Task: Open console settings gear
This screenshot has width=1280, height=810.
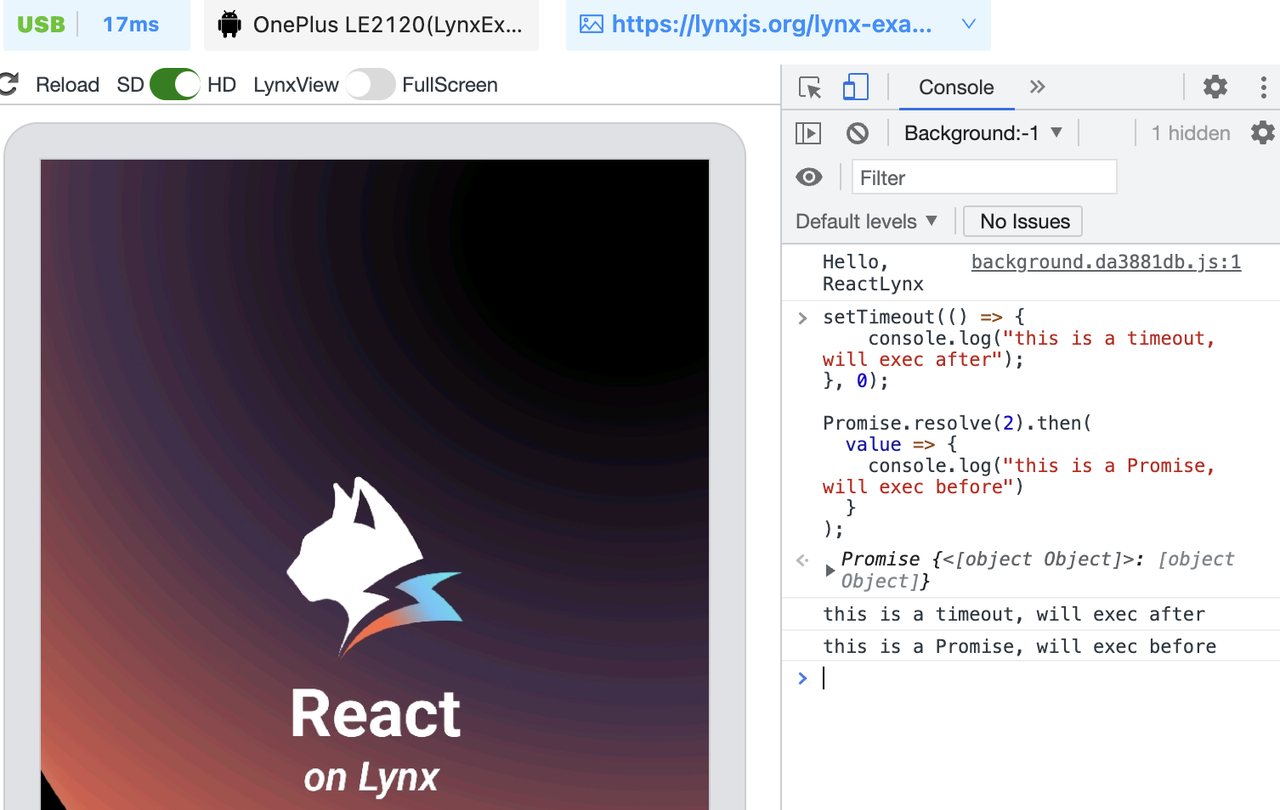Action: [x=1263, y=133]
